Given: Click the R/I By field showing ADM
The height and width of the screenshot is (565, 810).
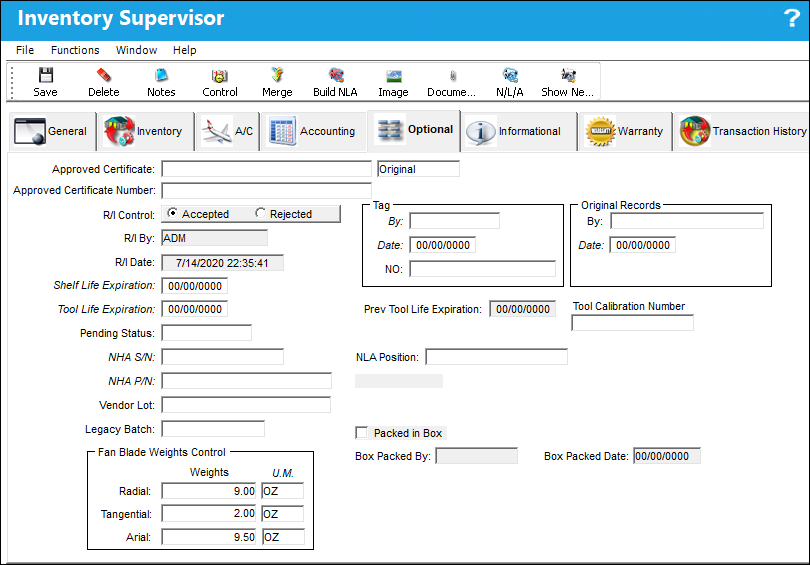Looking at the screenshot, I should coord(214,238).
